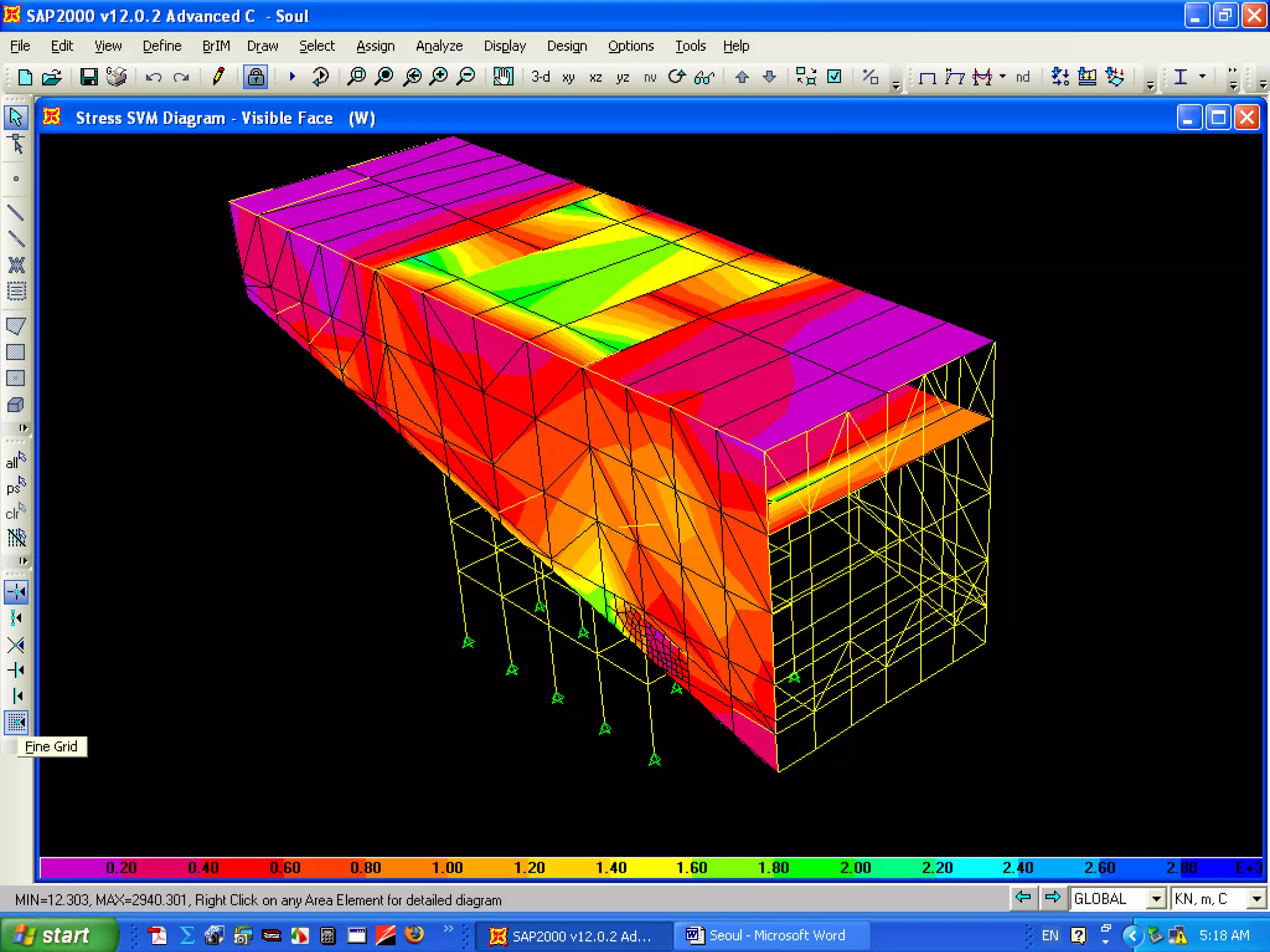The width and height of the screenshot is (1270, 952).
Task: Select the Pan hand tool
Action: 503,77
